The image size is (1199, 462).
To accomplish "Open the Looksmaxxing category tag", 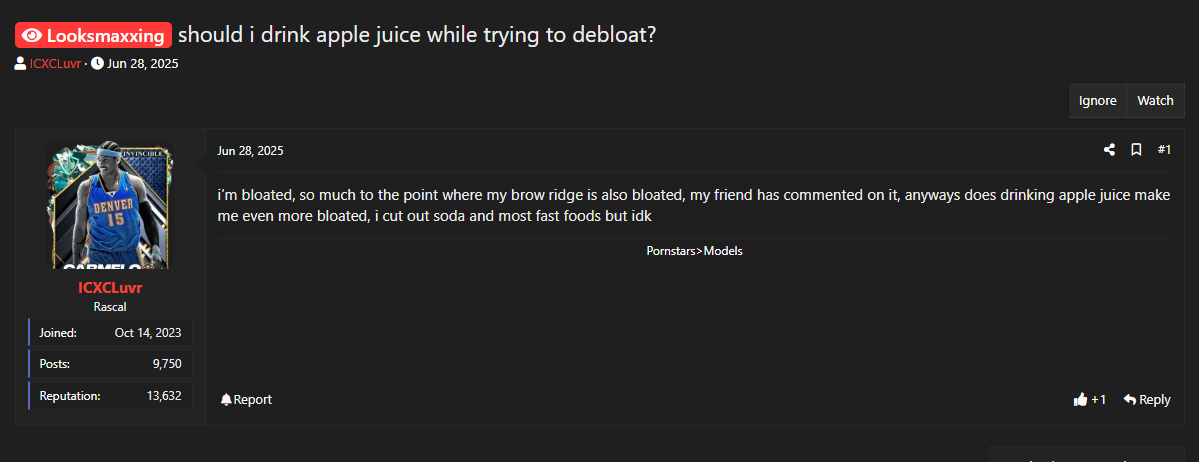I will point(93,35).
